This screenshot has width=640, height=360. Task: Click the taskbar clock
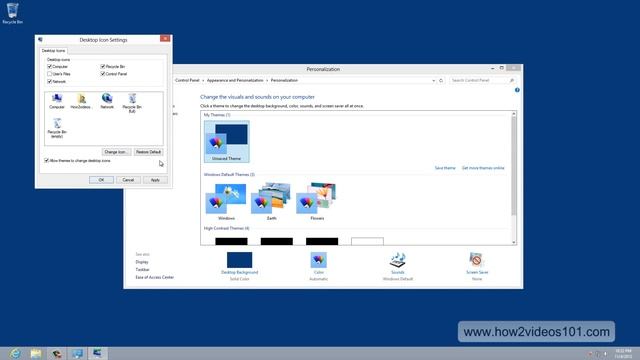[623, 353]
